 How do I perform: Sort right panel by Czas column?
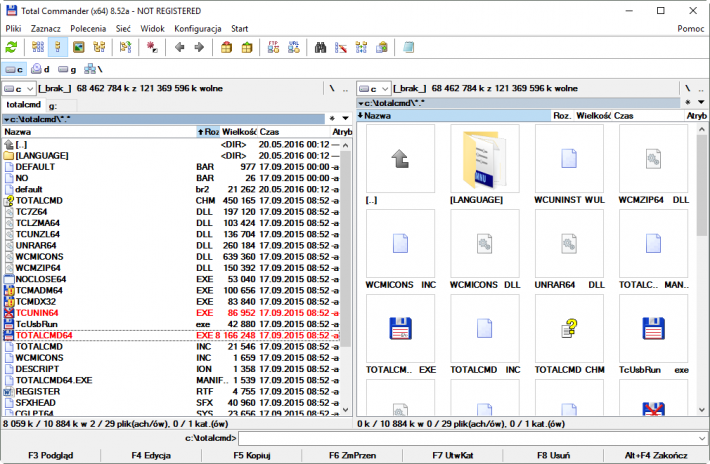coord(649,116)
